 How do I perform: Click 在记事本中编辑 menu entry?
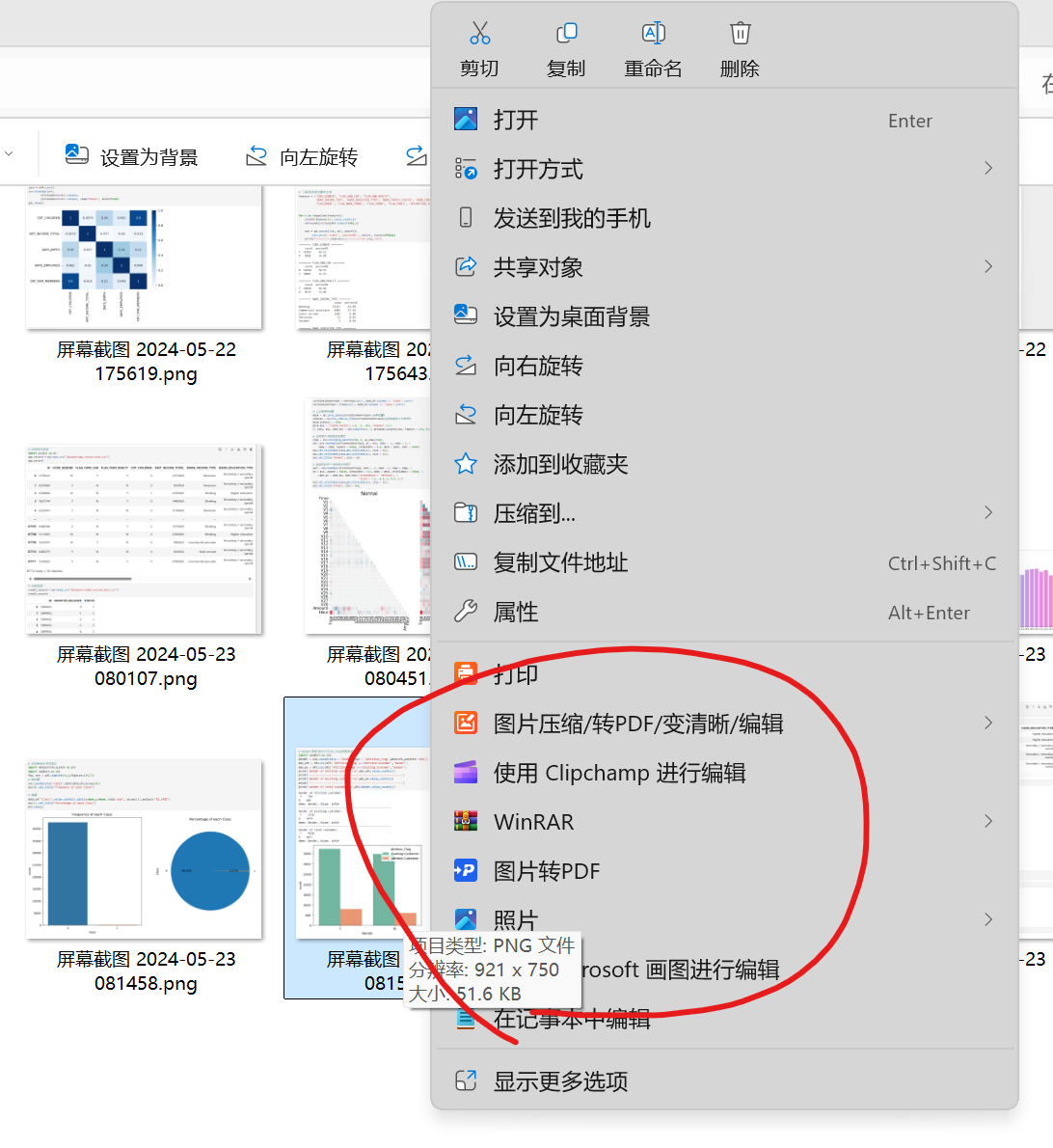(x=724, y=1018)
